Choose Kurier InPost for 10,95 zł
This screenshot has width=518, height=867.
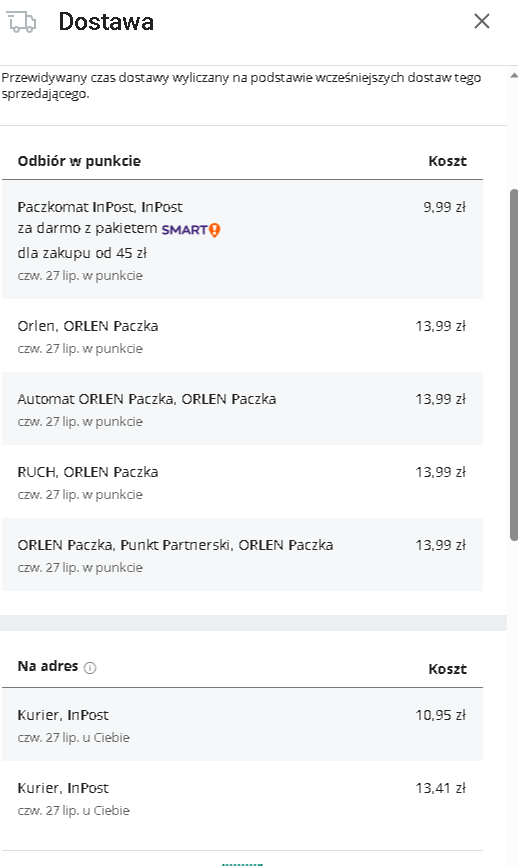click(242, 724)
